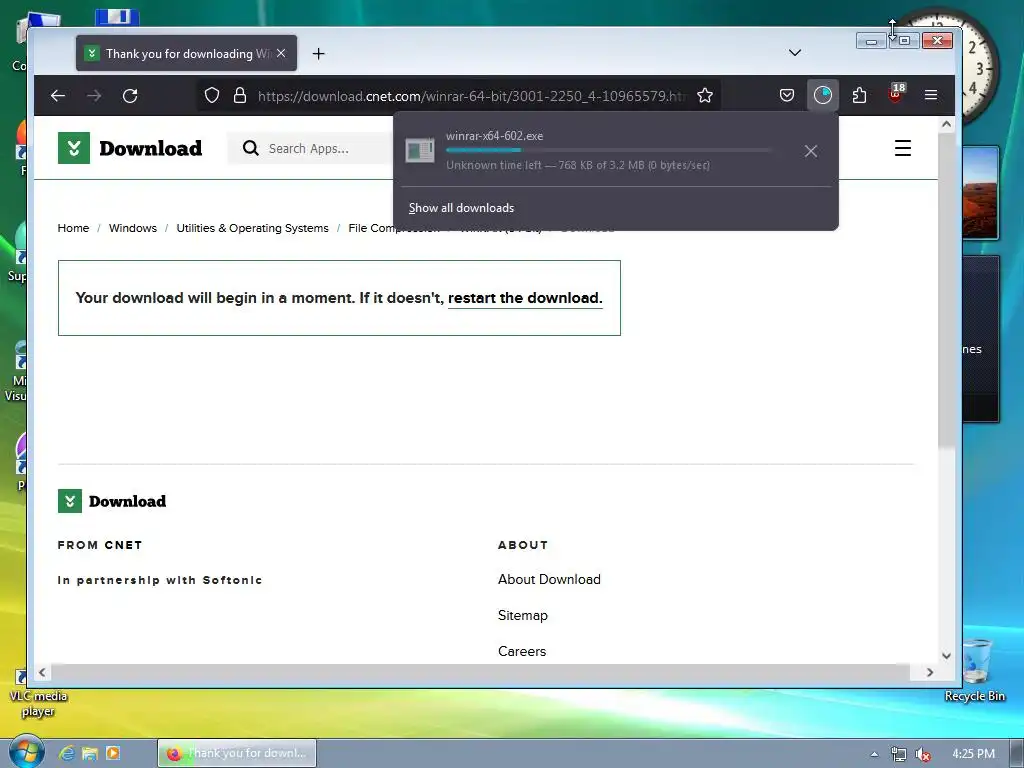Click the 'restart the download' link
The height and width of the screenshot is (768, 1024).
coord(524,298)
